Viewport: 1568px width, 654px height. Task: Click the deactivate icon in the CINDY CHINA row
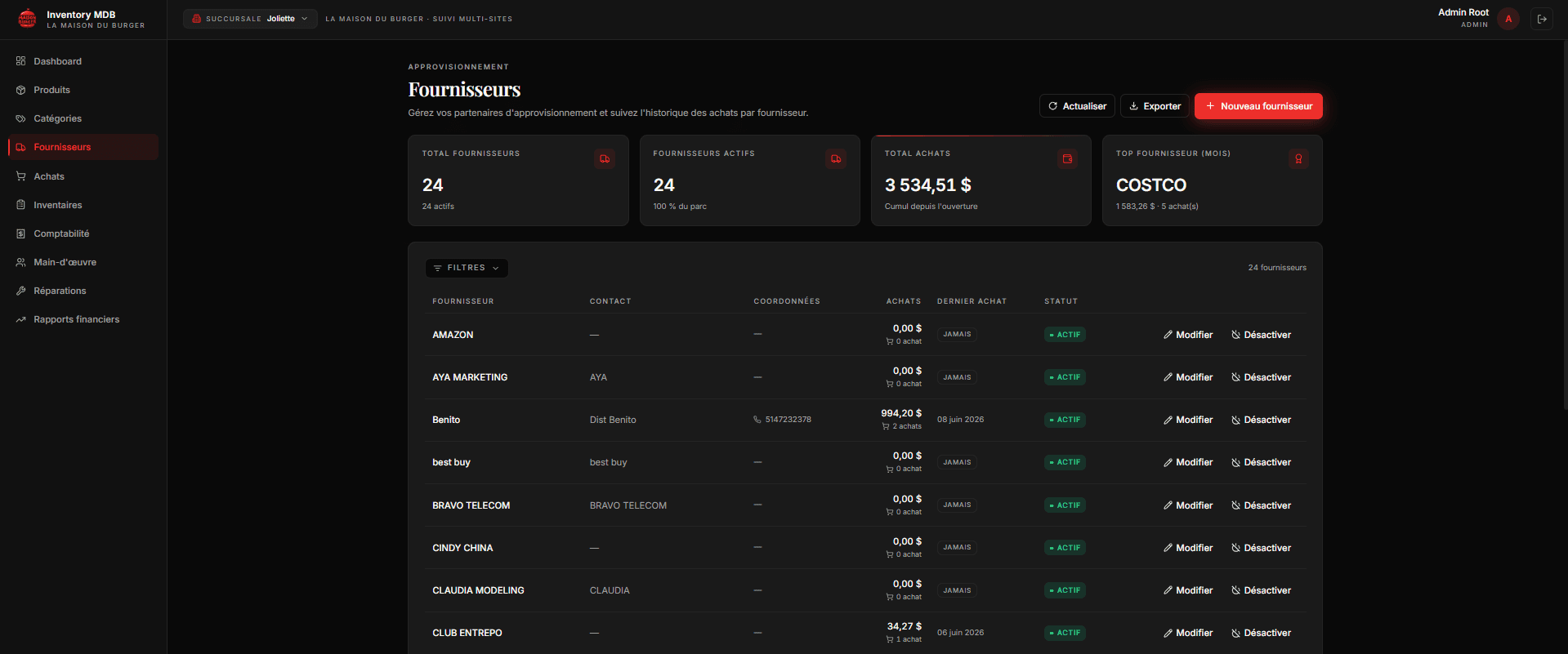click(x=1236, y=548)
